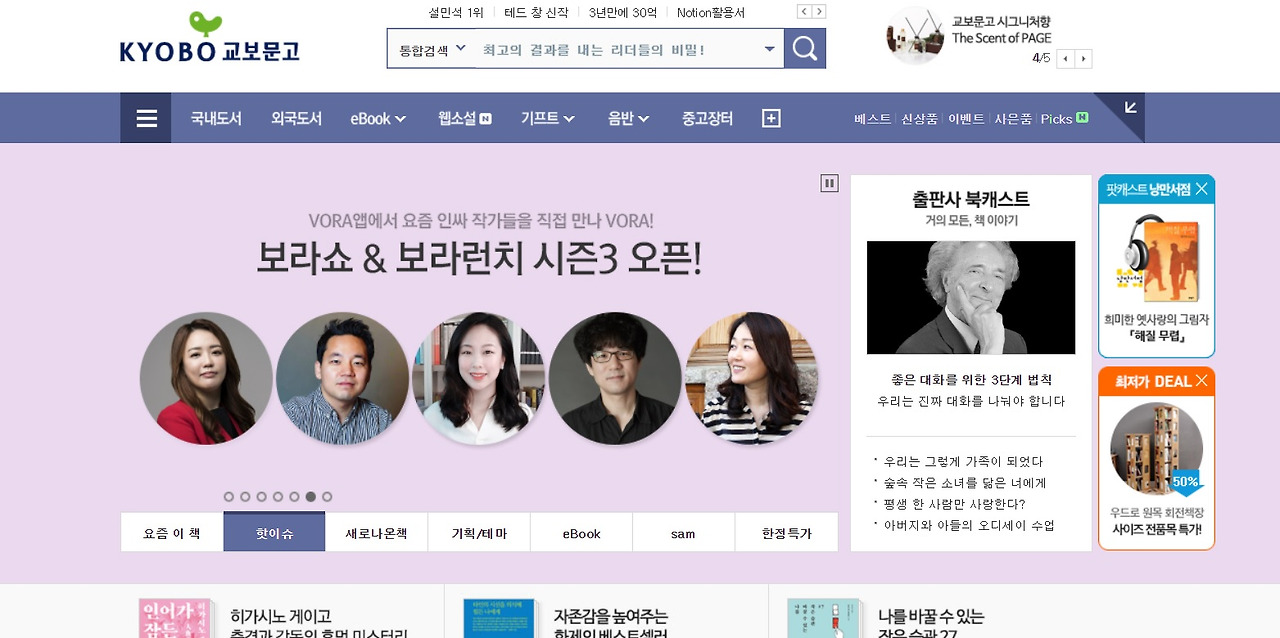Open the 국내도서 menu
The height and width of the screenshot is (638, 1280).
click(216, 118)
